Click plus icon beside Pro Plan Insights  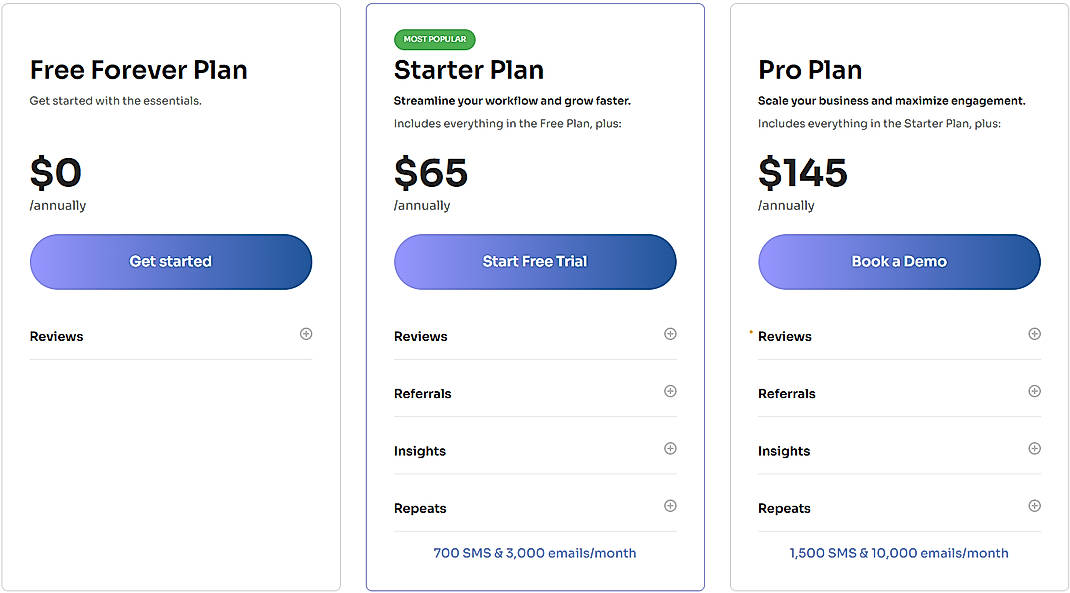coord(1034,448)
